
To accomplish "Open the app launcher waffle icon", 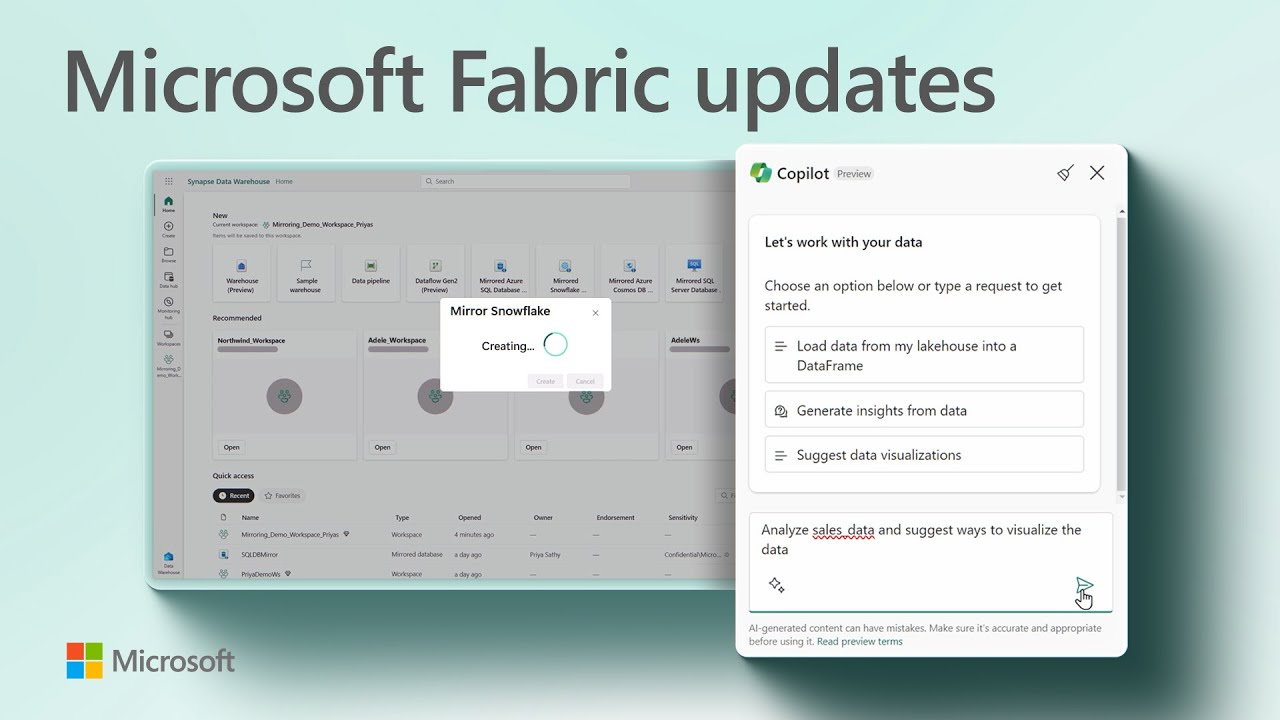I will pos(168,181).
